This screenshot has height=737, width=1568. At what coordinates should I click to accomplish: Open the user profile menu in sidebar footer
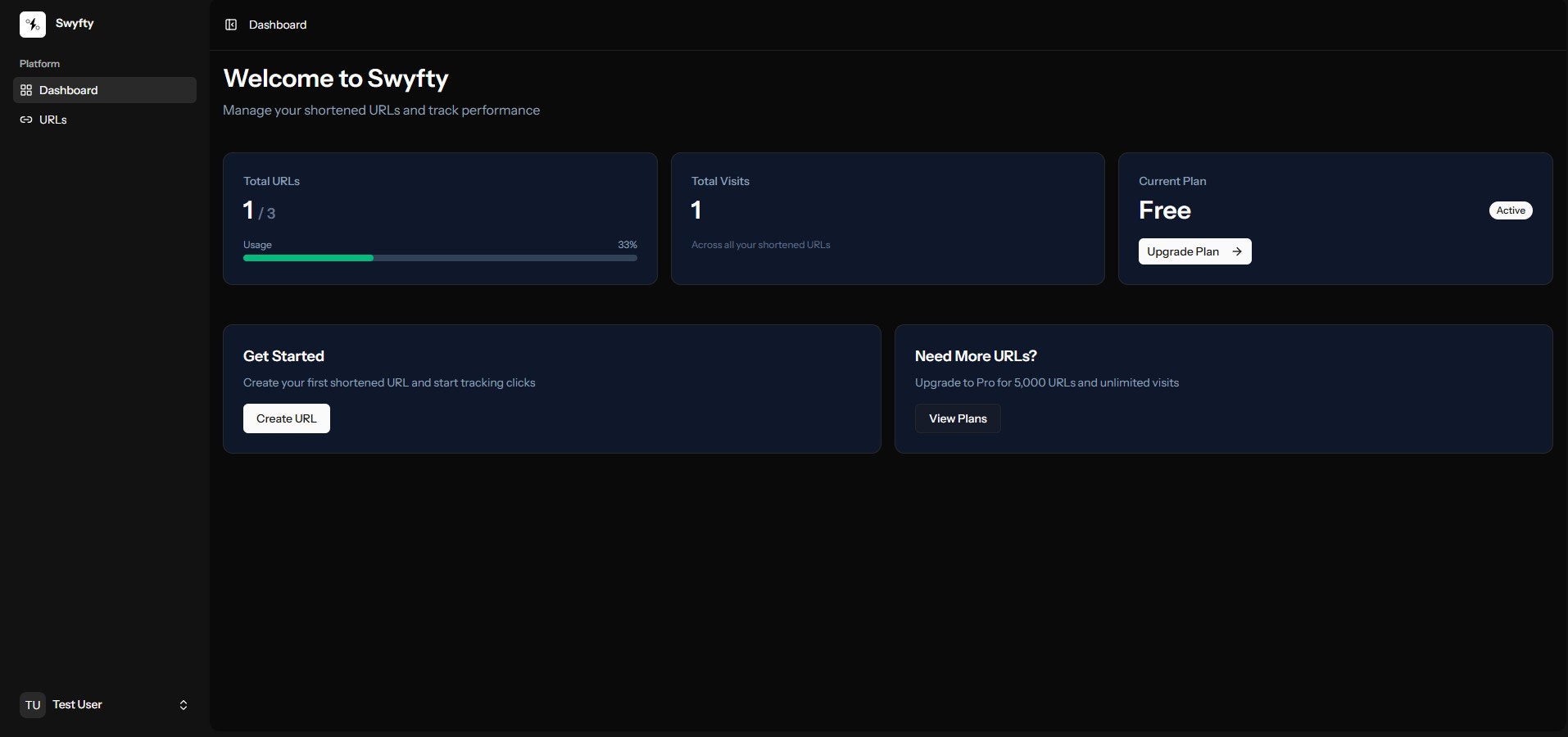point(104,705)
